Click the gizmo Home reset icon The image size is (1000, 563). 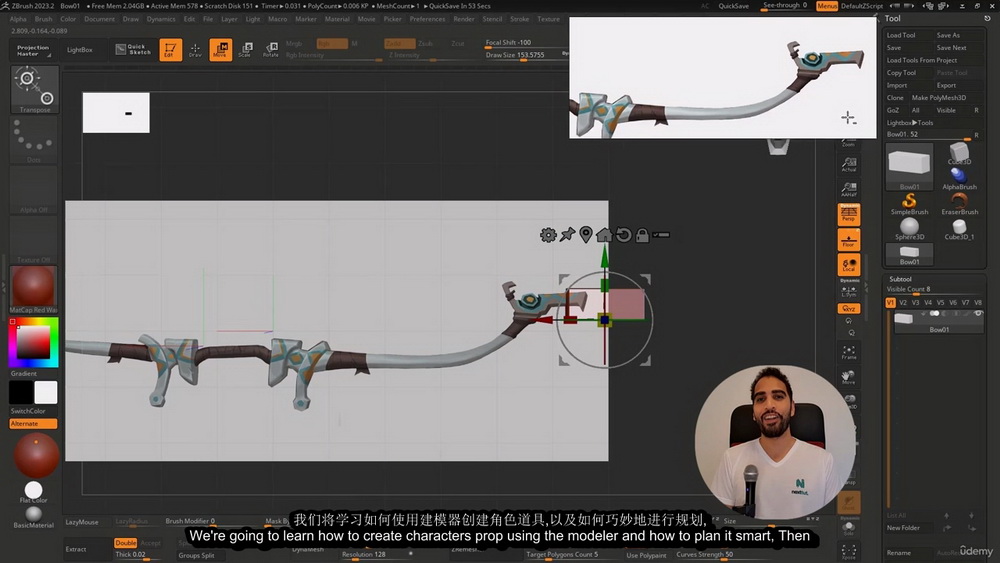[x=604, y=235]
